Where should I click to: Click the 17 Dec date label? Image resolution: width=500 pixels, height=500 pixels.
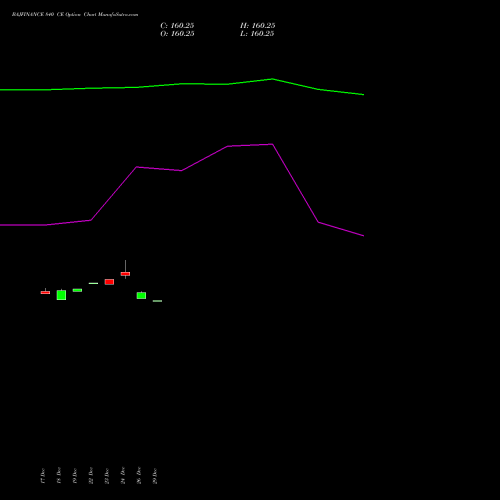tap(43, 476)
